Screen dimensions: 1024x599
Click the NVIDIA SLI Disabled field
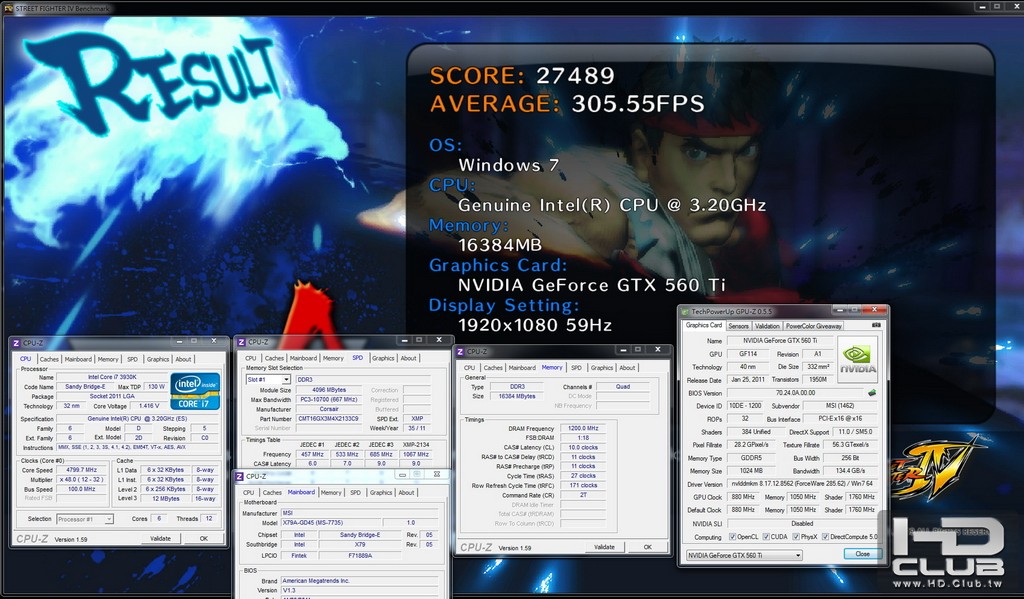[x=803, y=523]
